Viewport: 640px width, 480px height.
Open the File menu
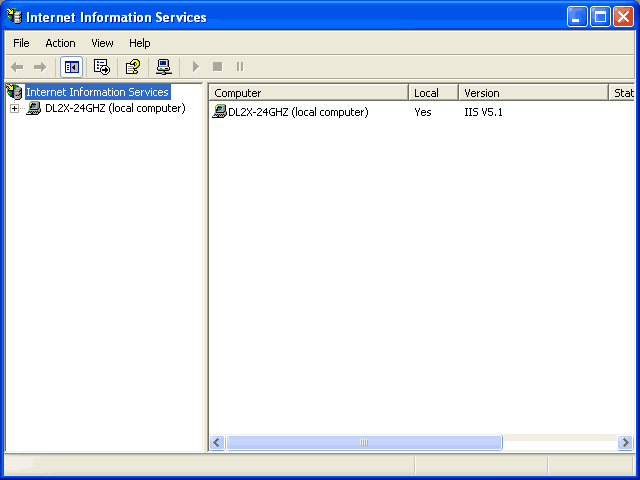point(21,43)
